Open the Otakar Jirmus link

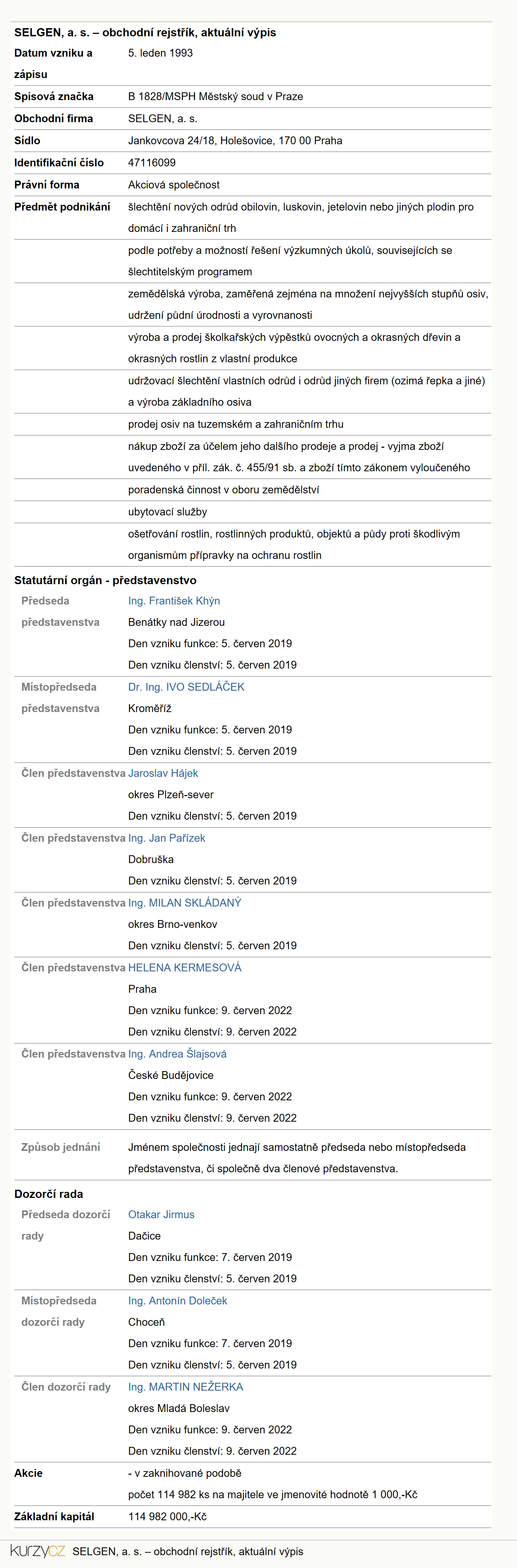(161, 1214)
